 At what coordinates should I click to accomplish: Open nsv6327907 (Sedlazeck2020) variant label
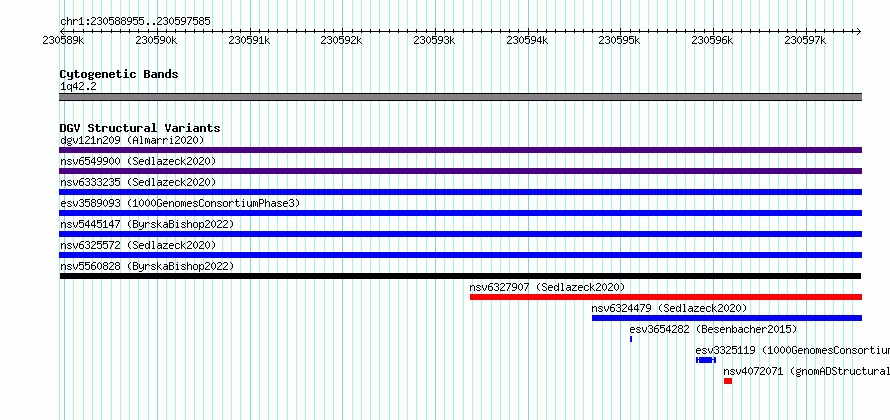click(547, 287)
